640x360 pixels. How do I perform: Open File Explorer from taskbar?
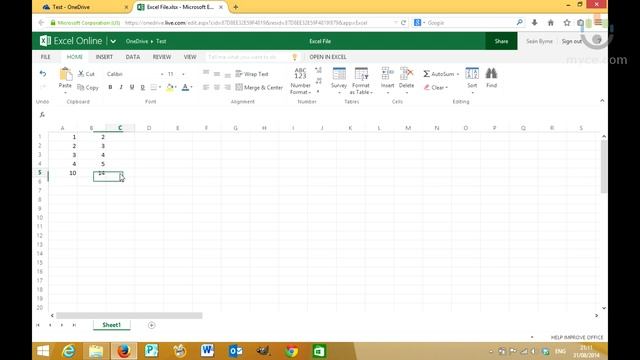tap(96, 351)
